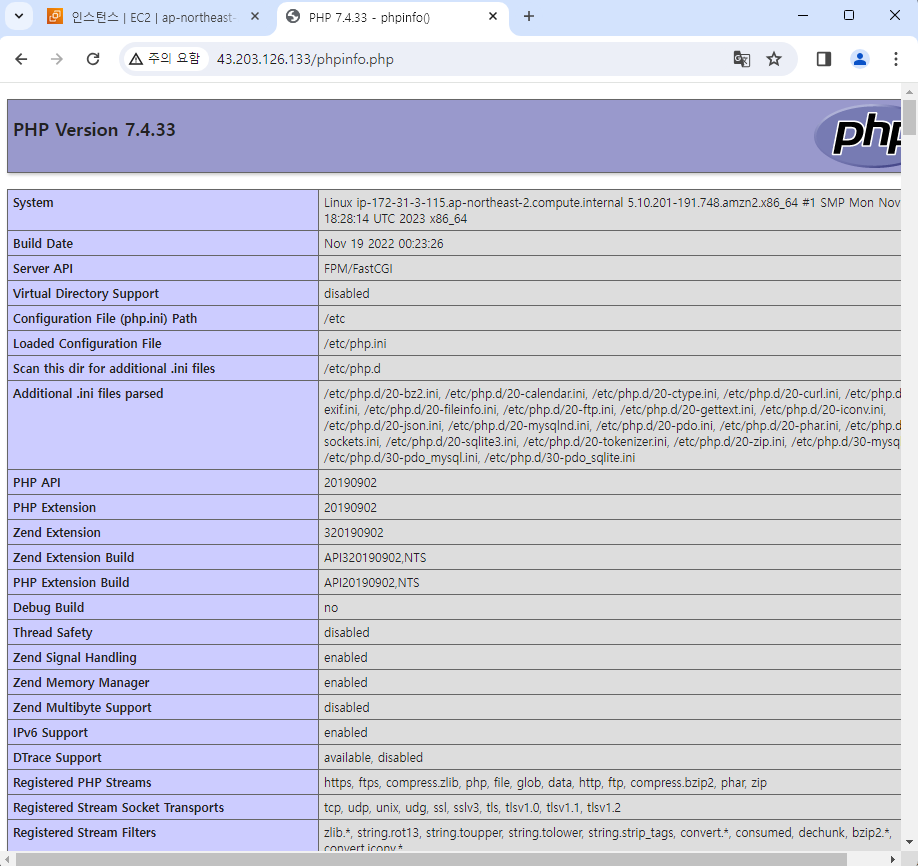Viewport: 918px width, 866px height.
Task: Toggle the browser side panel
Action: coord(824,59)
